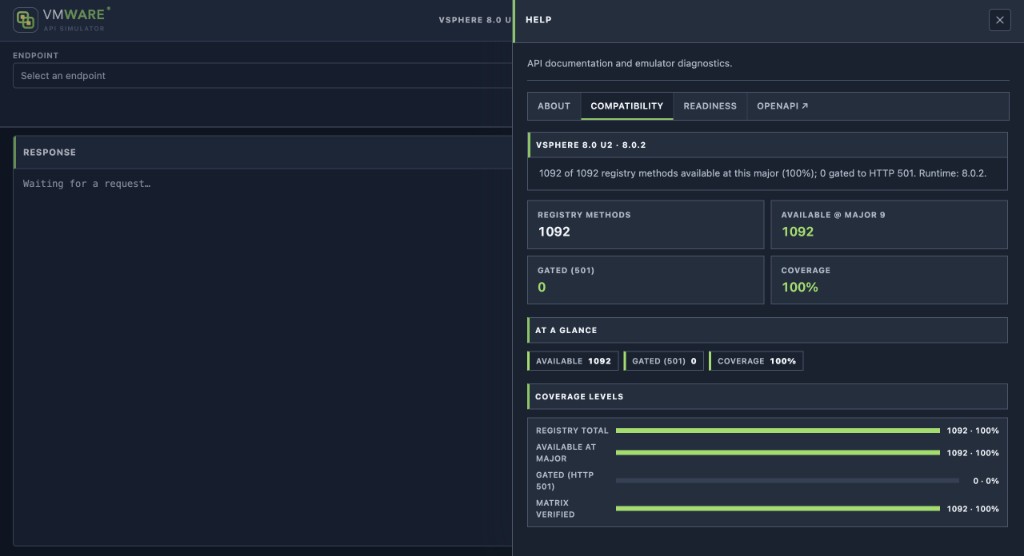The width and height of the screenshot is (1024, 556).
Task: Click the Gated (HTTP 501) empty coverage bar
Action: [x=787, y=481]
